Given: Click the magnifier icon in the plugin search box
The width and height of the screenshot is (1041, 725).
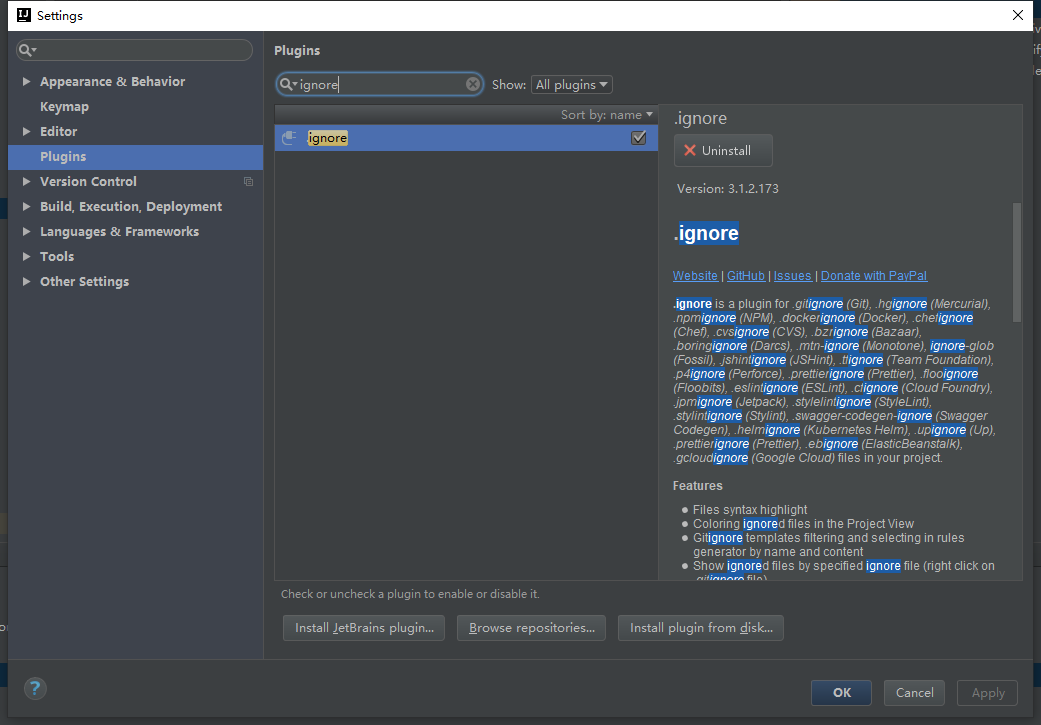Looking at the screenshot, I should point(287,84).
